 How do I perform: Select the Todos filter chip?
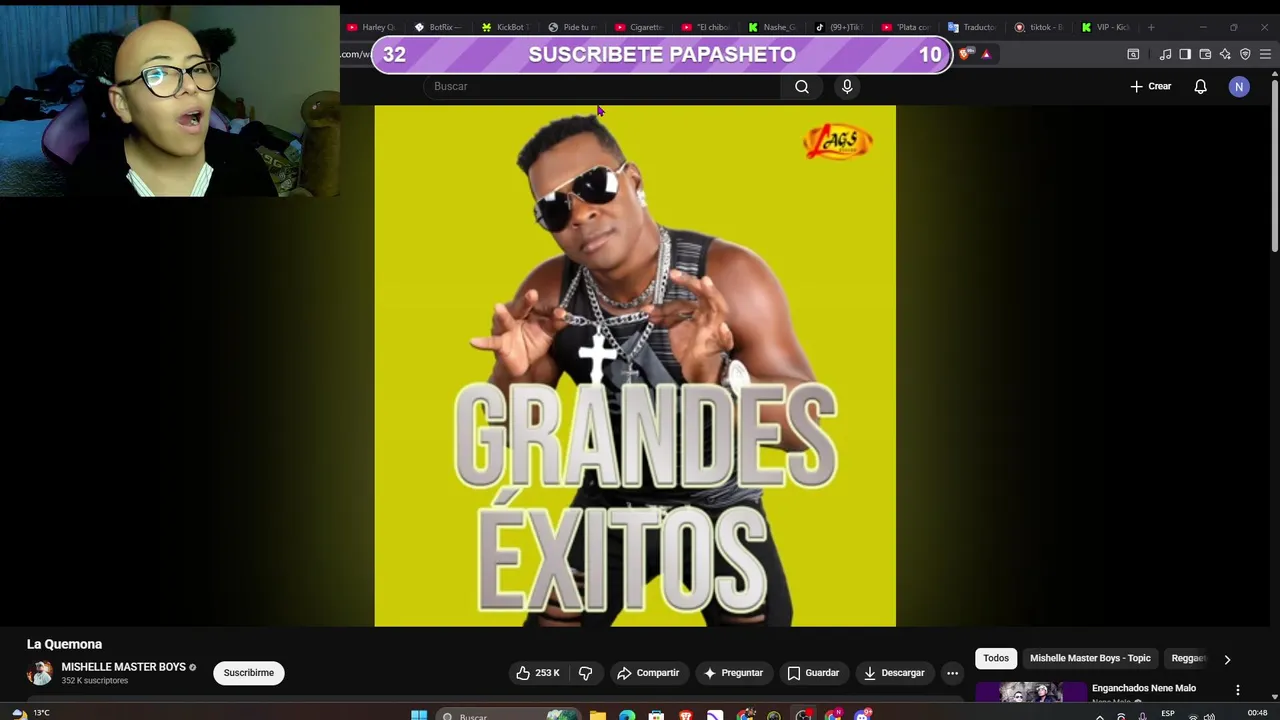pos(996,658)
